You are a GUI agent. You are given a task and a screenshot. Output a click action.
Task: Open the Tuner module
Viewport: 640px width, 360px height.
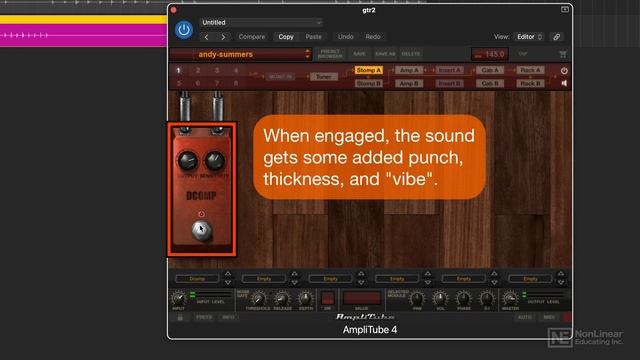(324, 76)
